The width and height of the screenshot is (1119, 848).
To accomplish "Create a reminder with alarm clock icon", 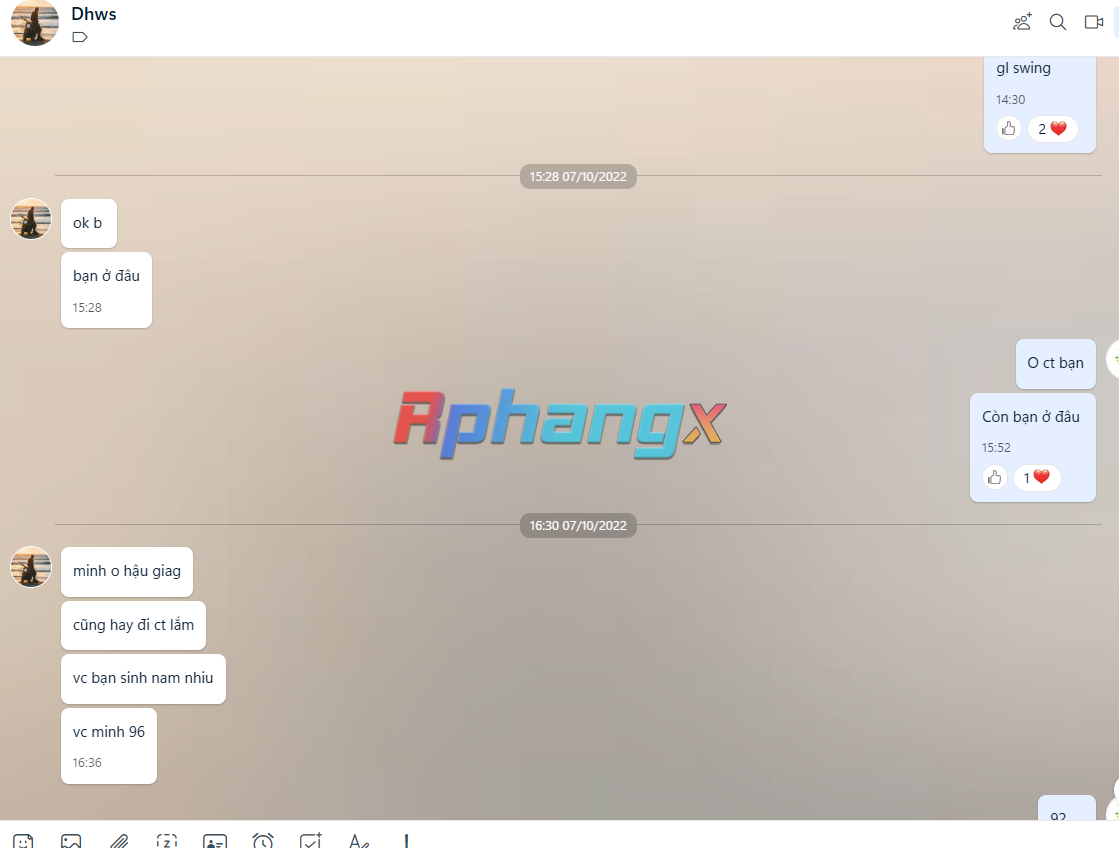I will point(263,841).
